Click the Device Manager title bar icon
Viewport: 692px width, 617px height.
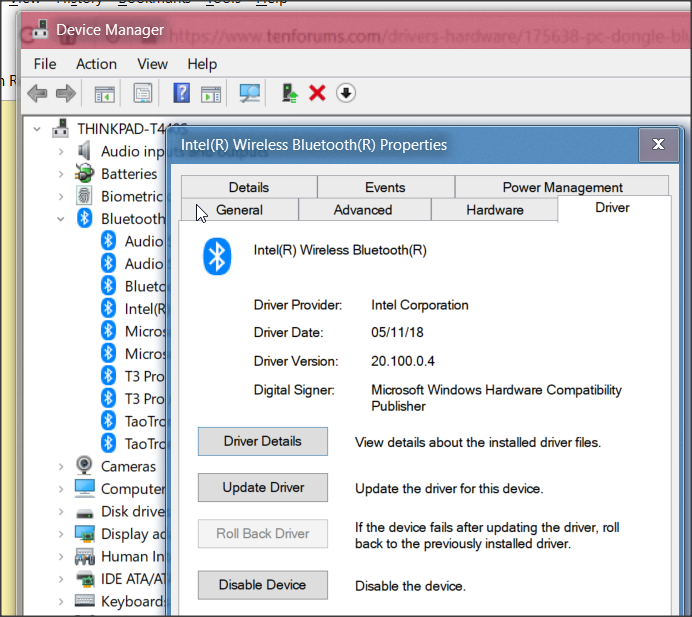[x=40, y=30]
